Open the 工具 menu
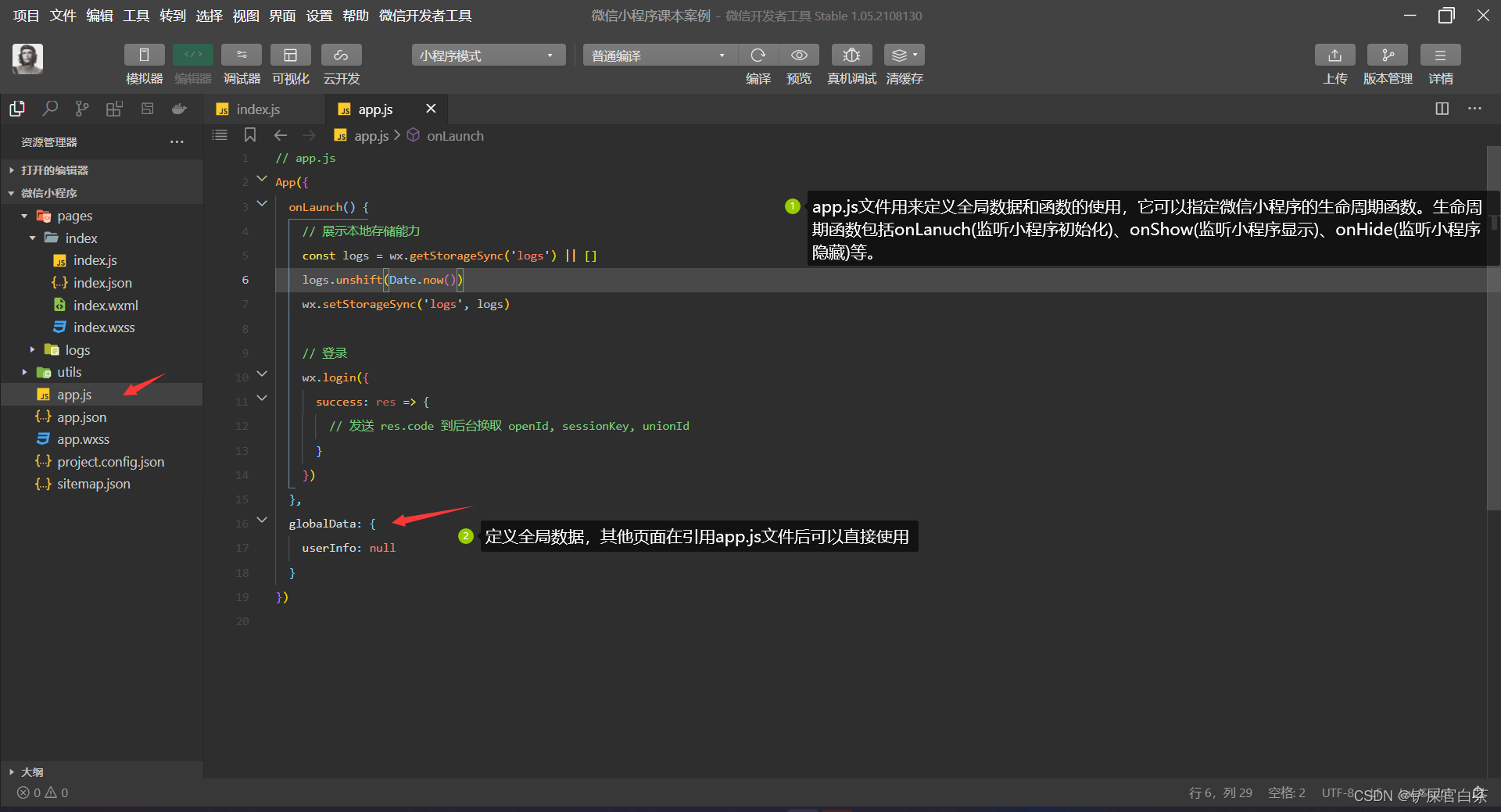 point(136,16)
